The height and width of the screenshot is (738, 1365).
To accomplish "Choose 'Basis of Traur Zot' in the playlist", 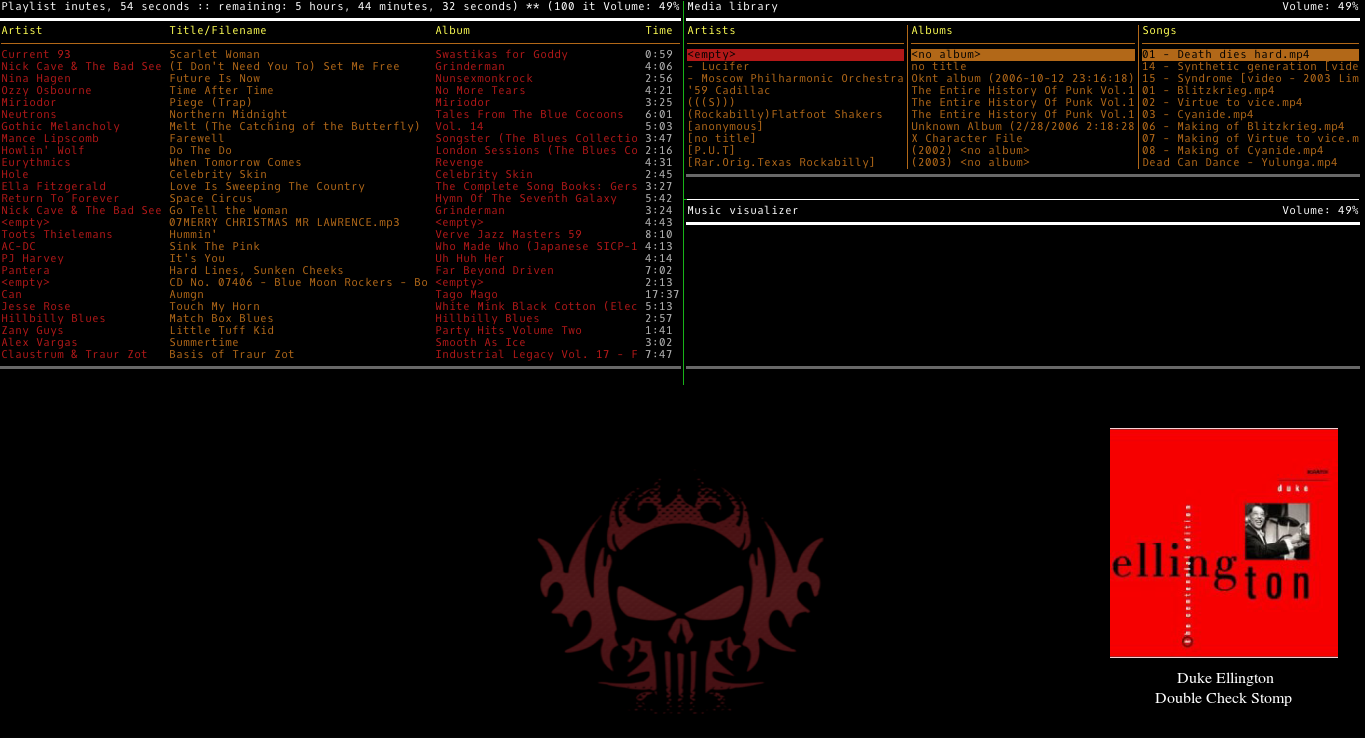I will tap(232, 355).
